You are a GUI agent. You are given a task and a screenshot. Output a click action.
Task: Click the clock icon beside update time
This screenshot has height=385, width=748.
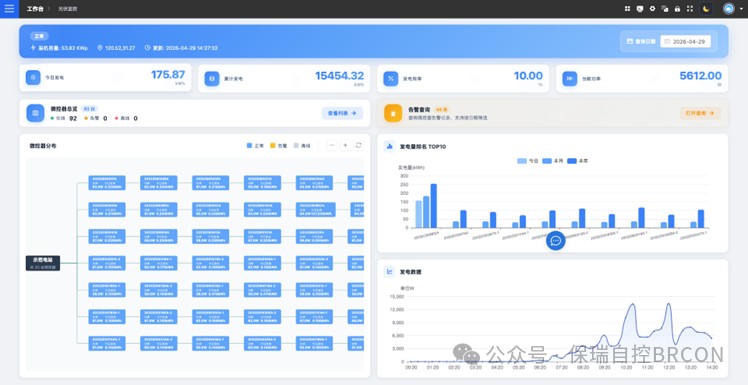pyautogui.click(x=147, y=48)
